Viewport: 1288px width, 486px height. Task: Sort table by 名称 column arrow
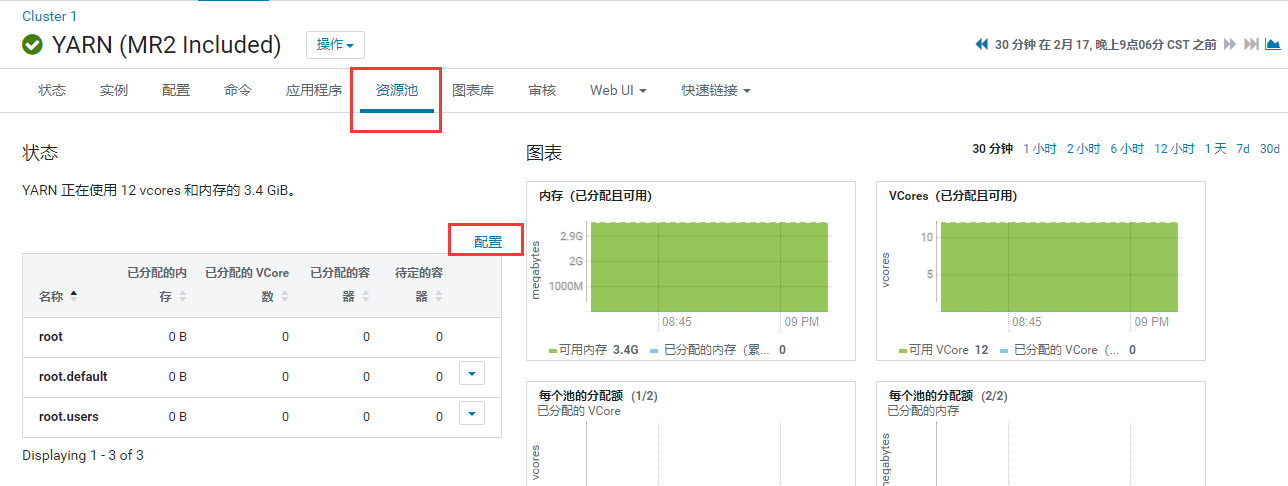pyautogui.click(x=73, y=296)
